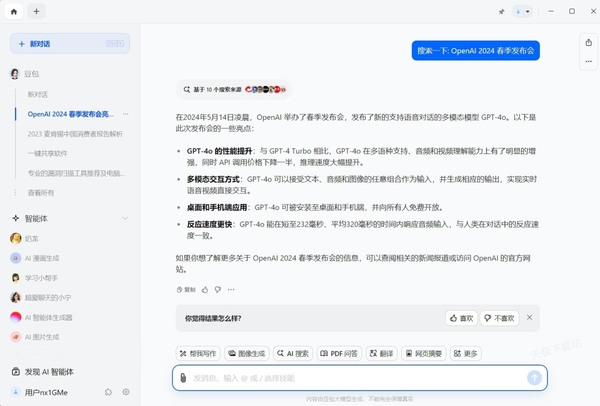Image resolution: width=600 pixels, height=406 pixels.
Task: Click the pin window icon
Action: (x=502, y=12)
